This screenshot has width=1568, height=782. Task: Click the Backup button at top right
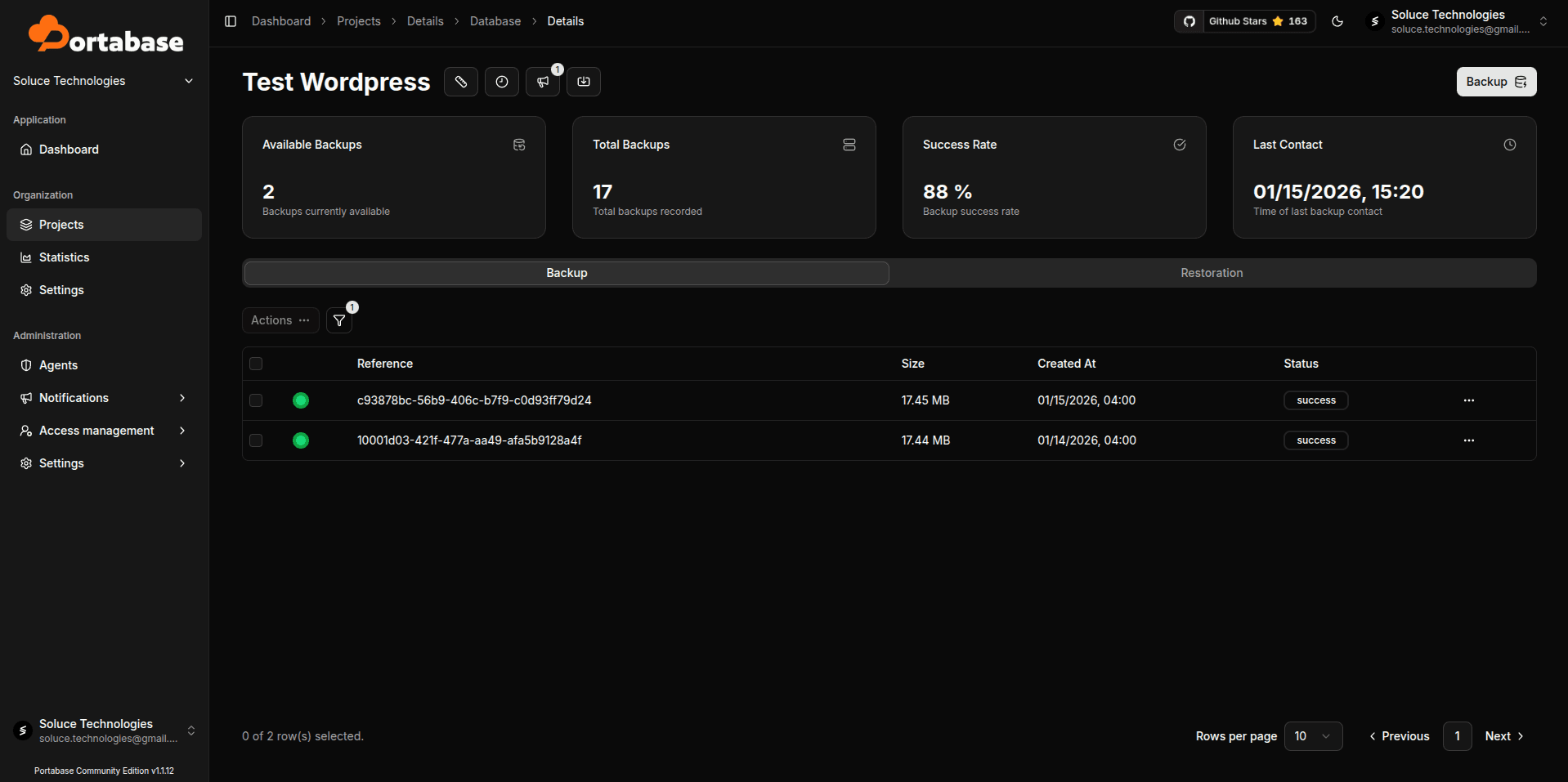tap(1495, 82)
